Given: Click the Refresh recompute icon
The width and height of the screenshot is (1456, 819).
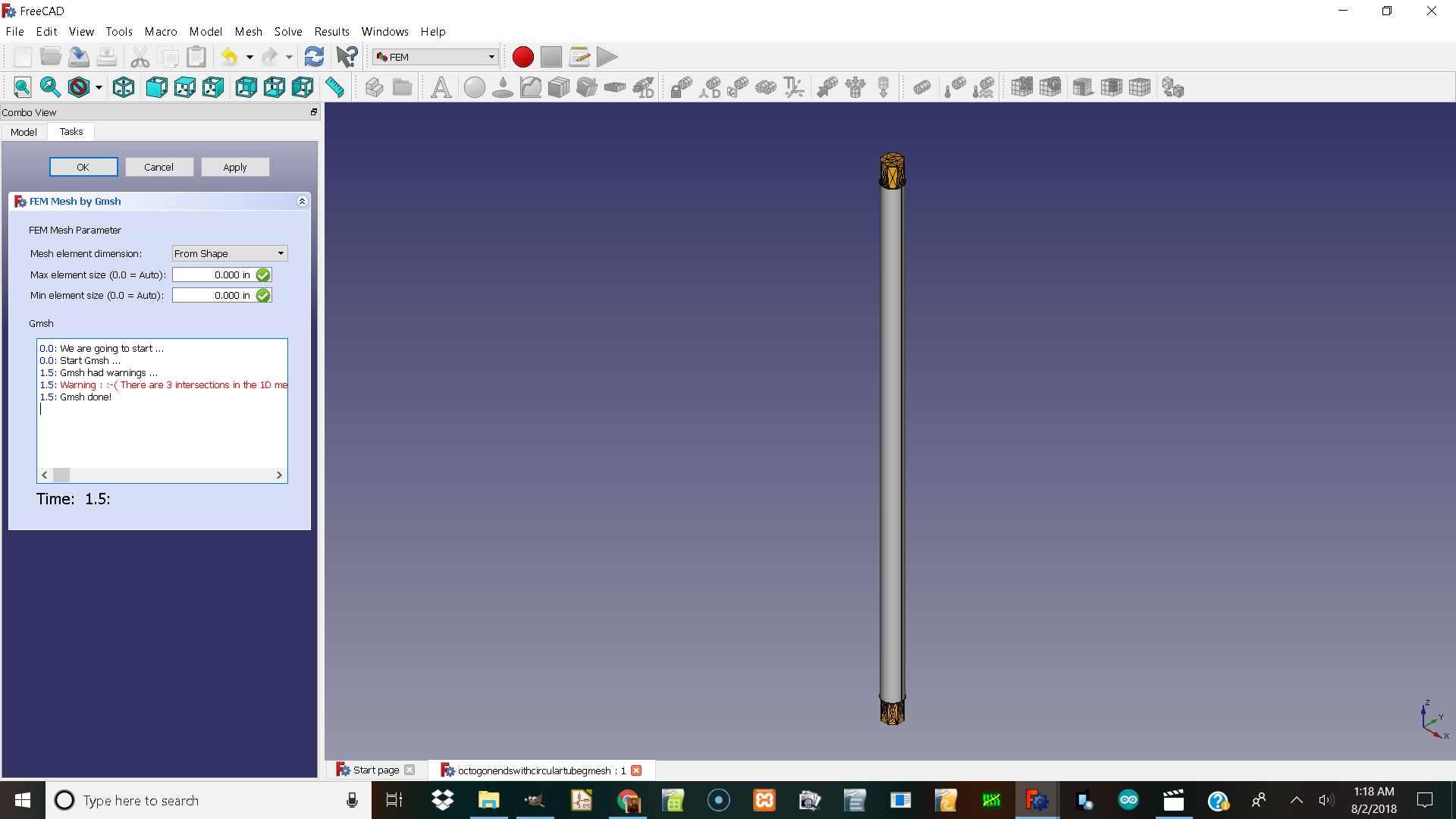Looking at the screenshot, I should click(x=314, y=57).
